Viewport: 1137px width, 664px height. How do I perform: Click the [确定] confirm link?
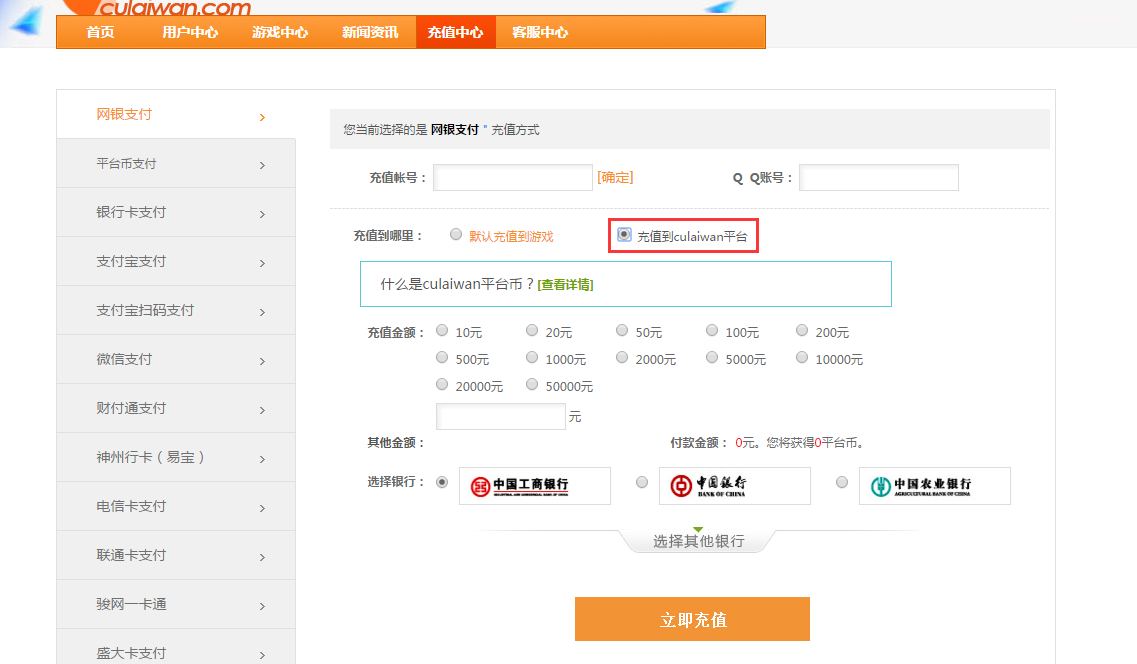(x=615, y=178)
